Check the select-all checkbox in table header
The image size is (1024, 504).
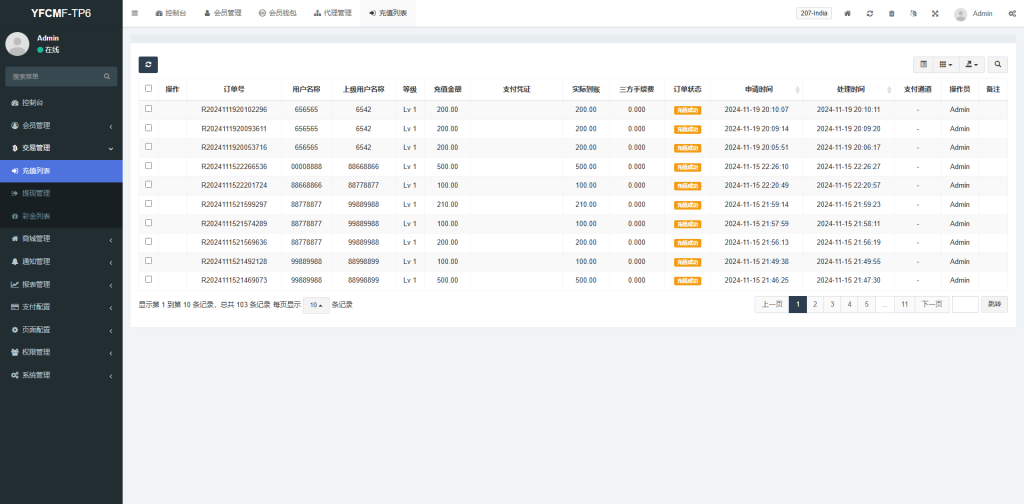(149, 89)
